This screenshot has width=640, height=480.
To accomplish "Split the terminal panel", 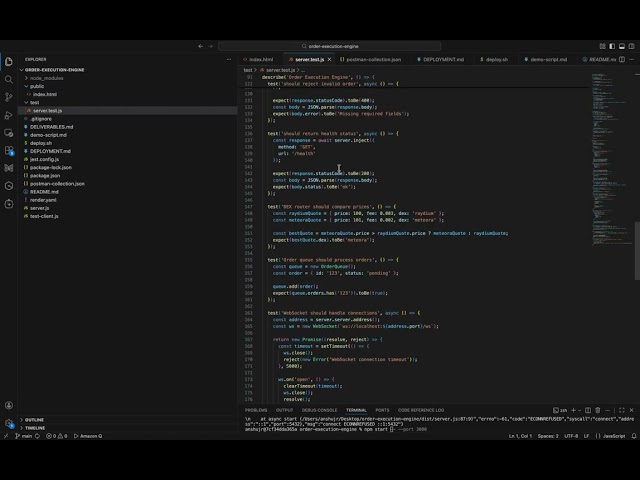I will (x=588, y=410).
